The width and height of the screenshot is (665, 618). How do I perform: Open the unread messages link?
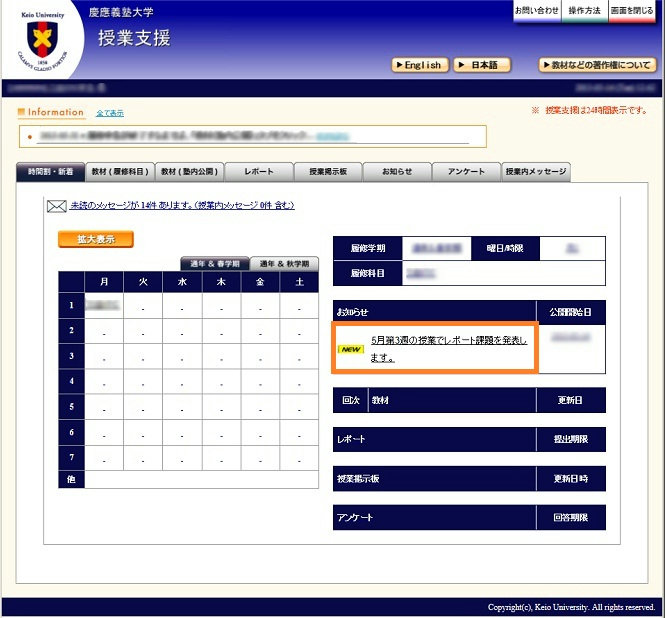coord(182,206)
